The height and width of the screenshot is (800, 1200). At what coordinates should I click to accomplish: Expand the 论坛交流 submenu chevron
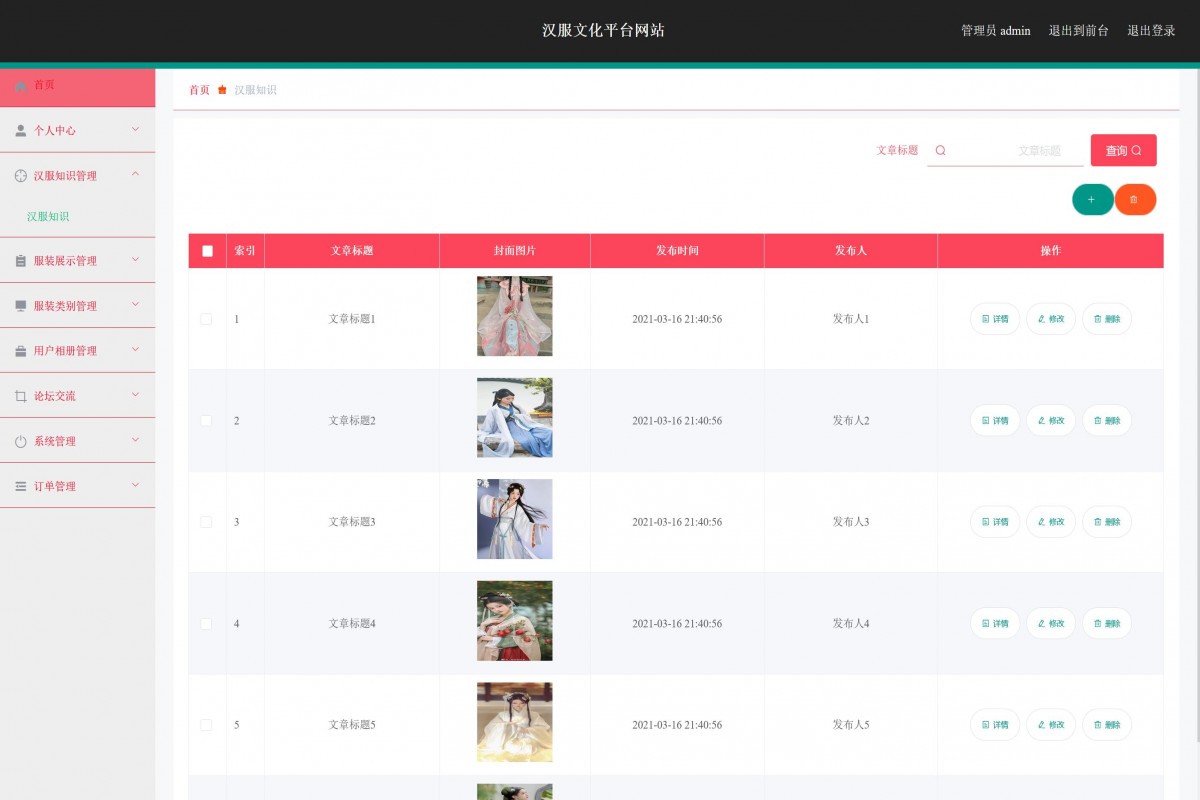[x=136, y=395]
